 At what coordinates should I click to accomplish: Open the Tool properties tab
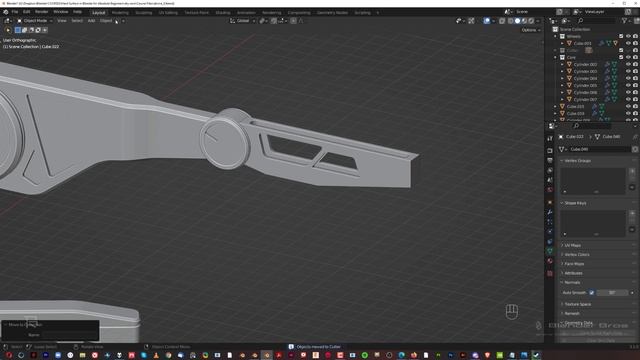tap(550, 139)
